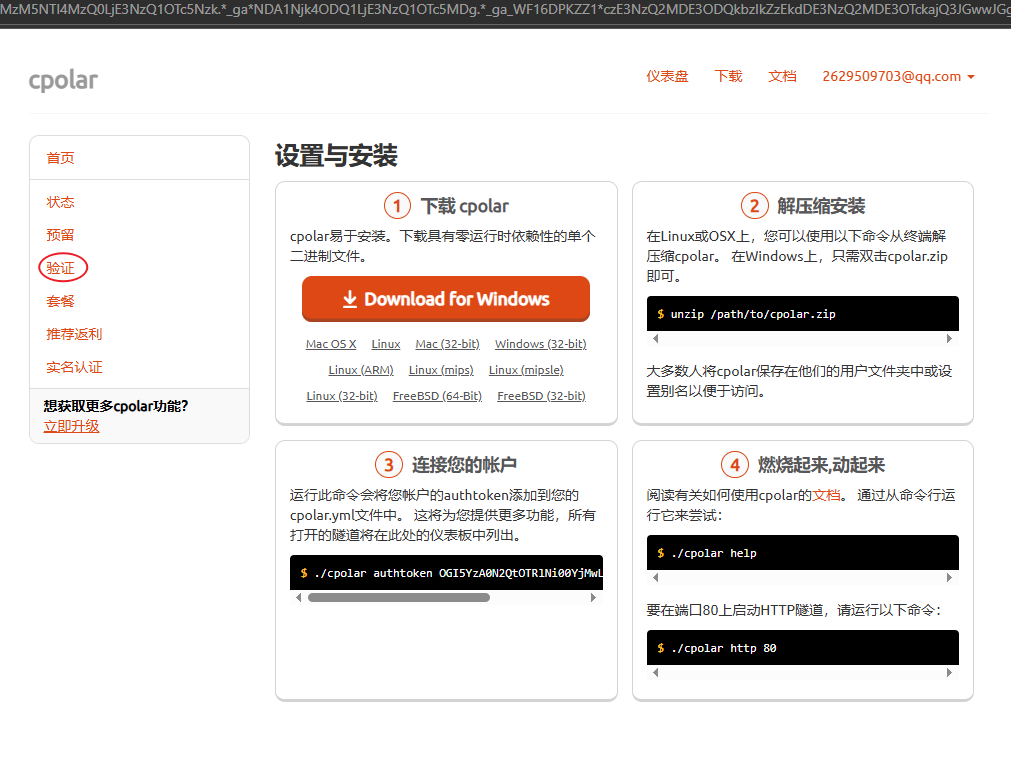Click the ./cpolar http 80 command box
The image size is (1011, 762).
click(x=803, y=648)
